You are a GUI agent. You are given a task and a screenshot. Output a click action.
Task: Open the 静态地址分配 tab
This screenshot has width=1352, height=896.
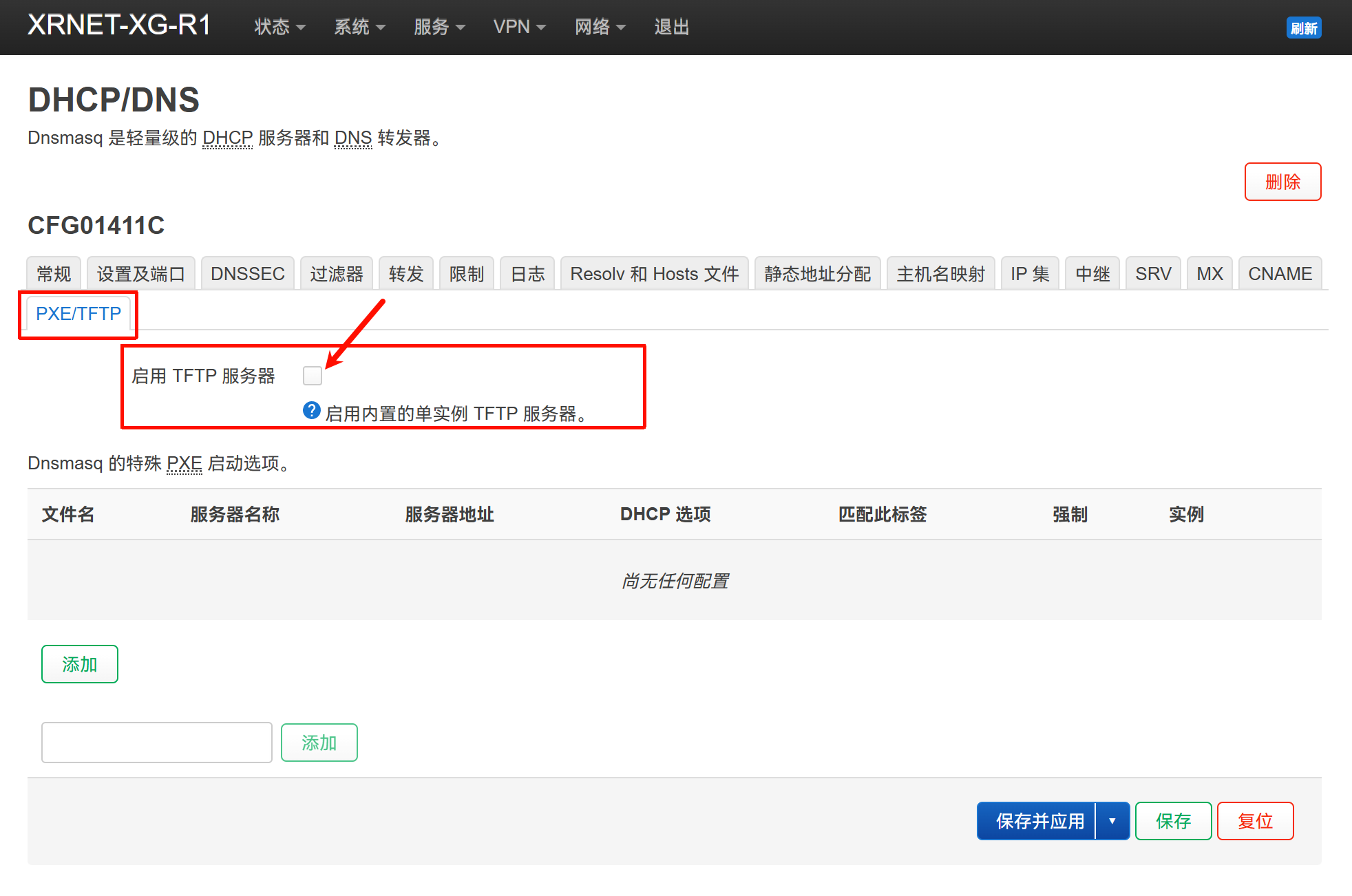(x=817, y=274)
